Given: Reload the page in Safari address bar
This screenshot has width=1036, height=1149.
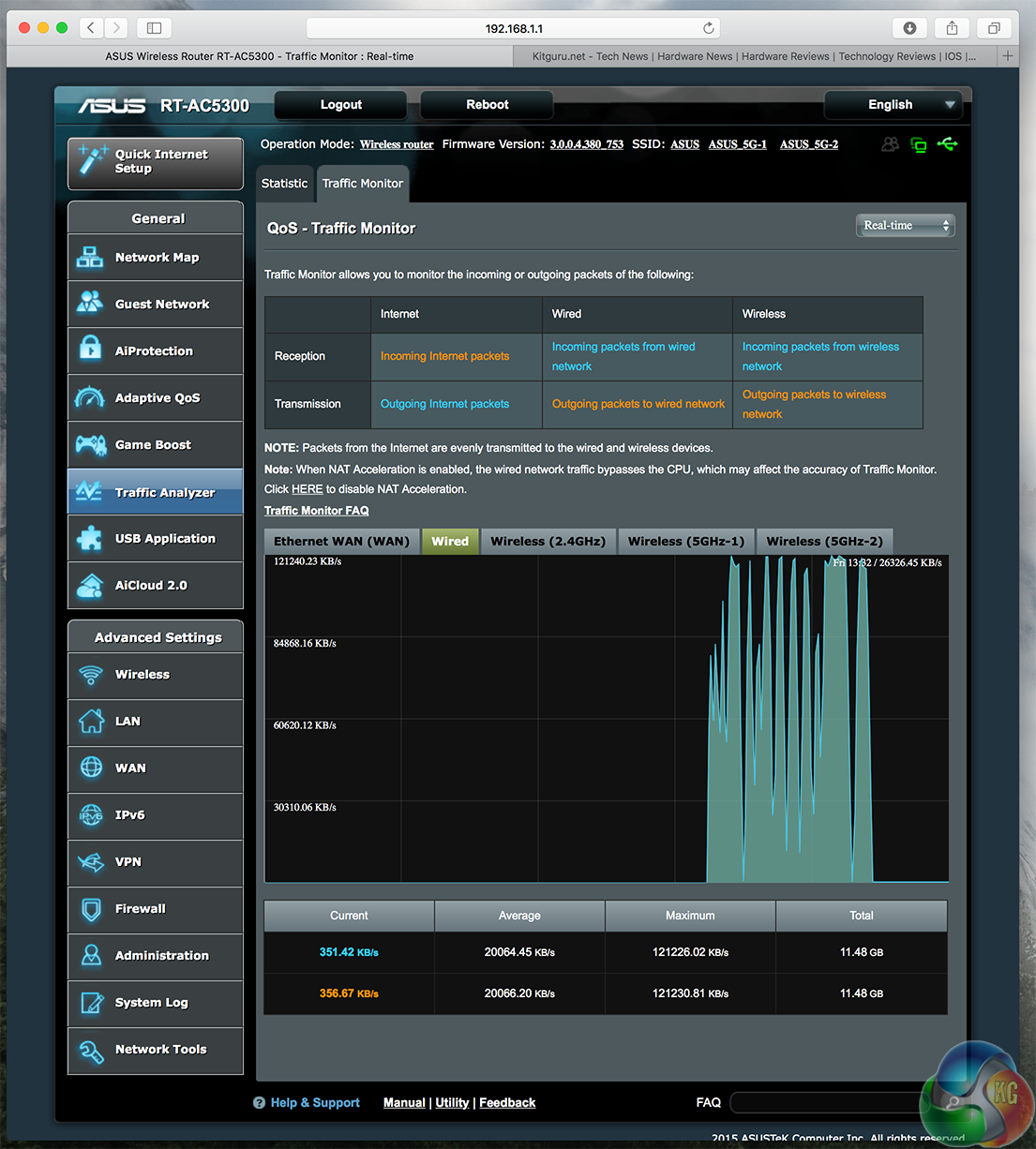Looking at the screenshot, I should [x=709, y=28].
